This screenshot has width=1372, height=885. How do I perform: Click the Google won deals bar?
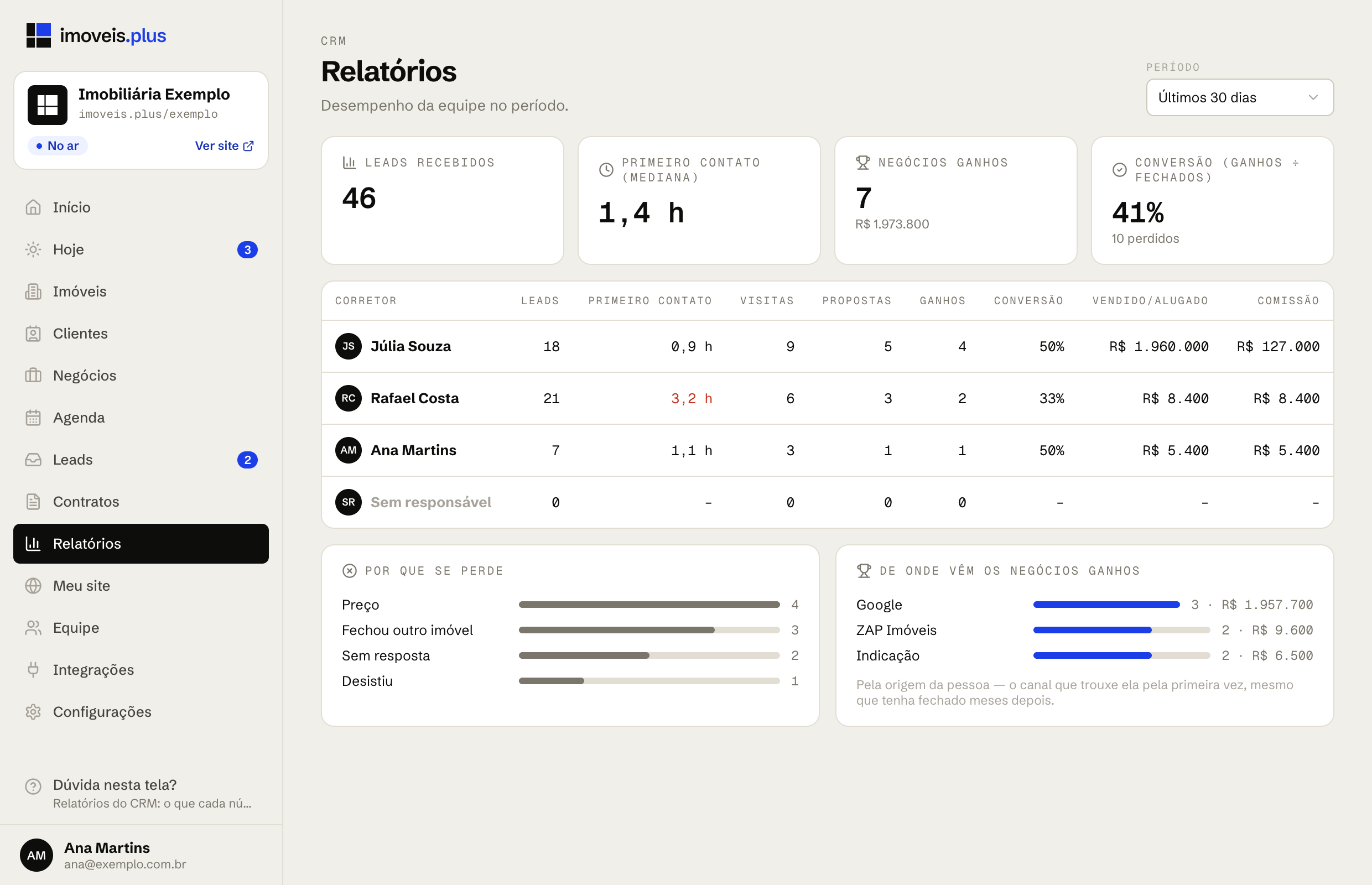[1106, 605]
